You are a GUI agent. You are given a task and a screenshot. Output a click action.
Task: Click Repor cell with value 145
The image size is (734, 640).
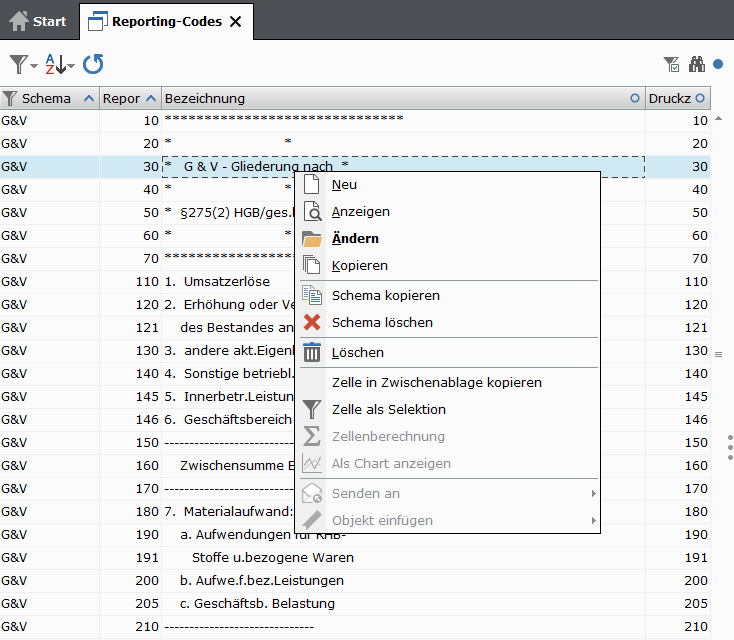pyautogui.click(x=131, y=397)
